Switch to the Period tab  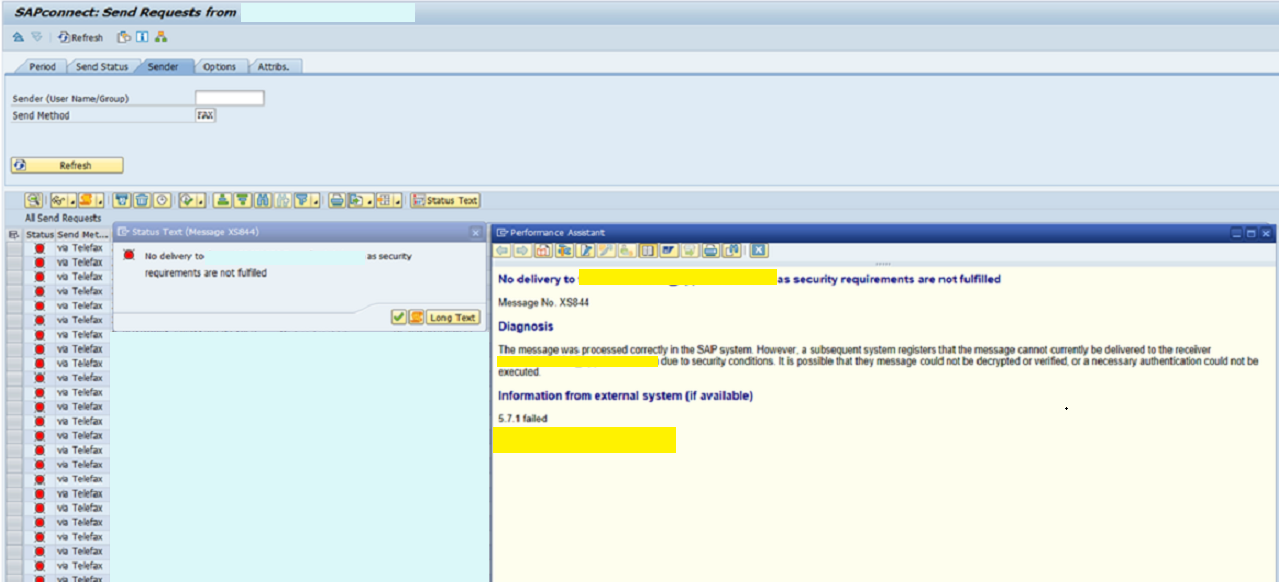coord(42,67)
